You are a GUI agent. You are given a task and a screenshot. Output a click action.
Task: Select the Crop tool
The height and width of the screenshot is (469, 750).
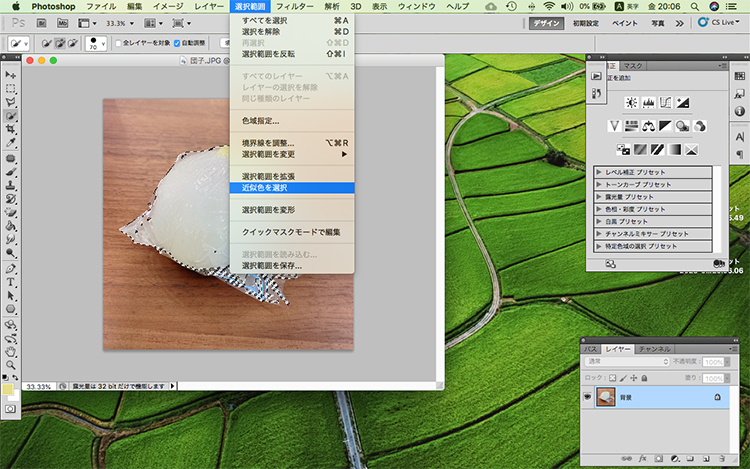click(11, 129)
